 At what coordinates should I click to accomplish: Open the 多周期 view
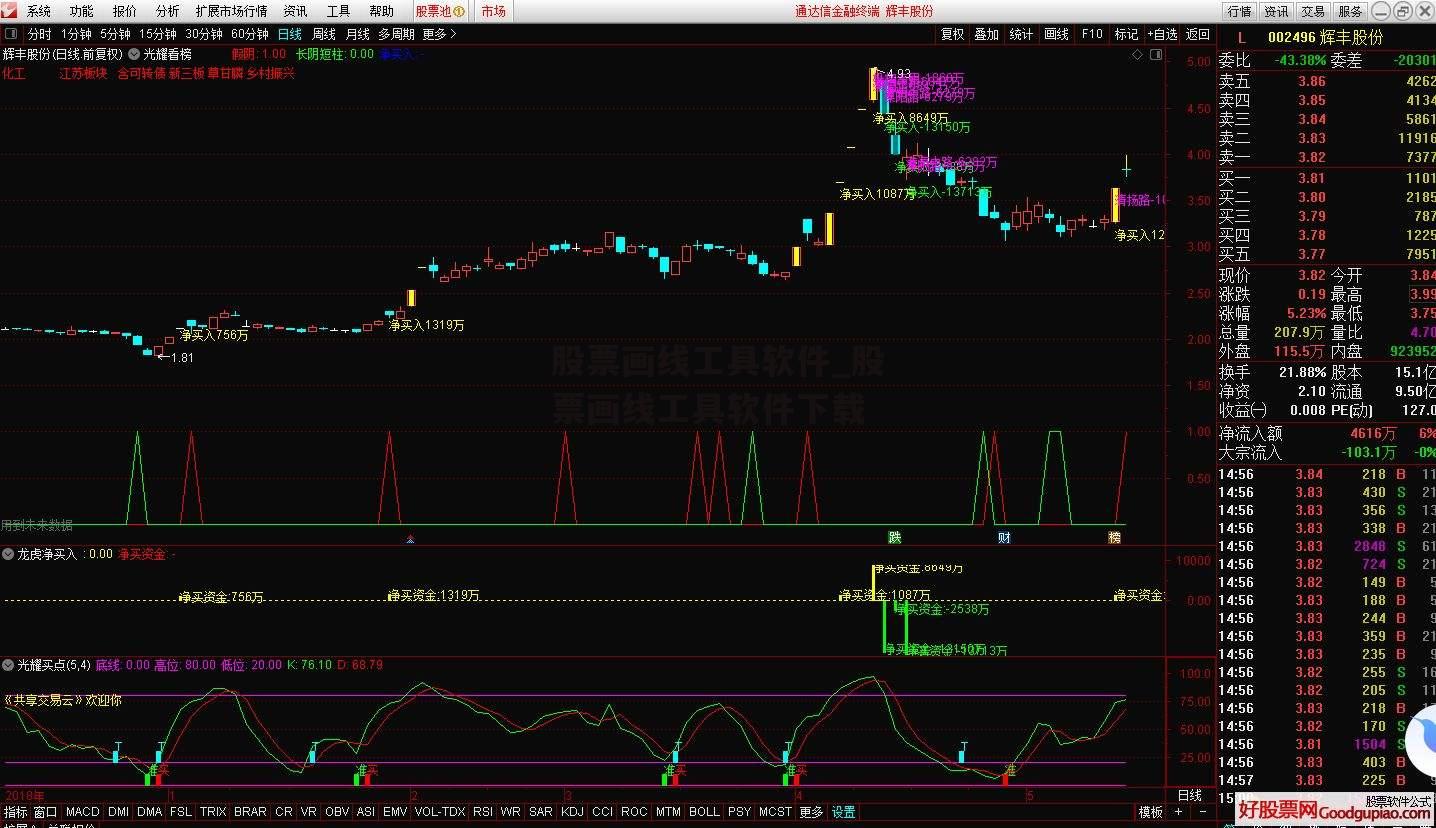point(397,34)
